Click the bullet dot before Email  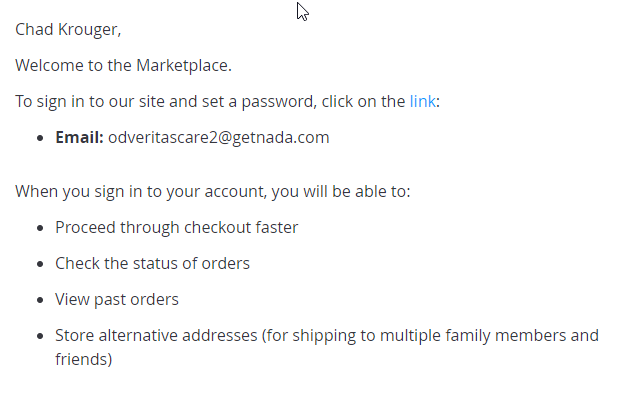pos(40,138)
